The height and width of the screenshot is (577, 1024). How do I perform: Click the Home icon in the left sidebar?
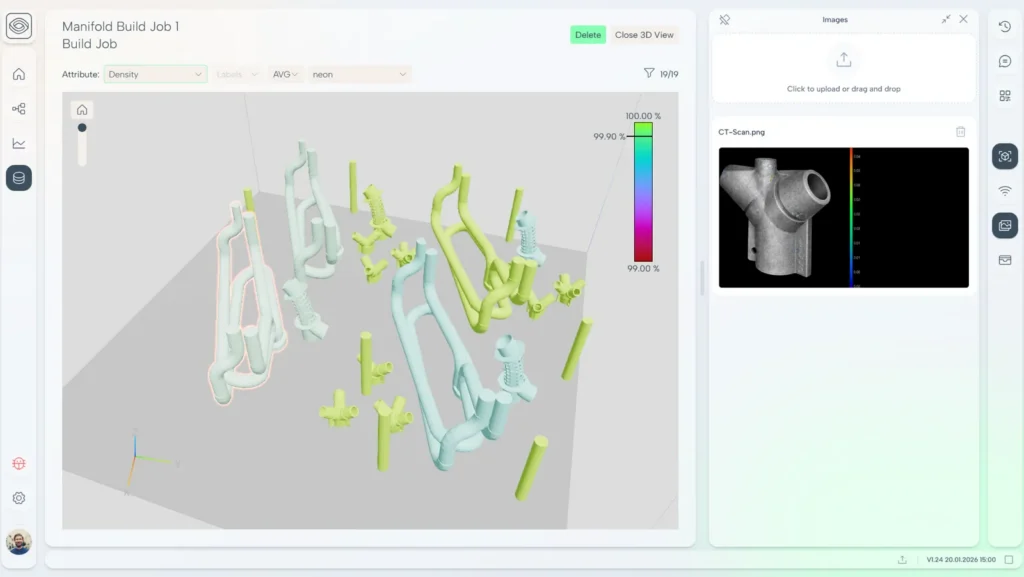coord(18,74)
